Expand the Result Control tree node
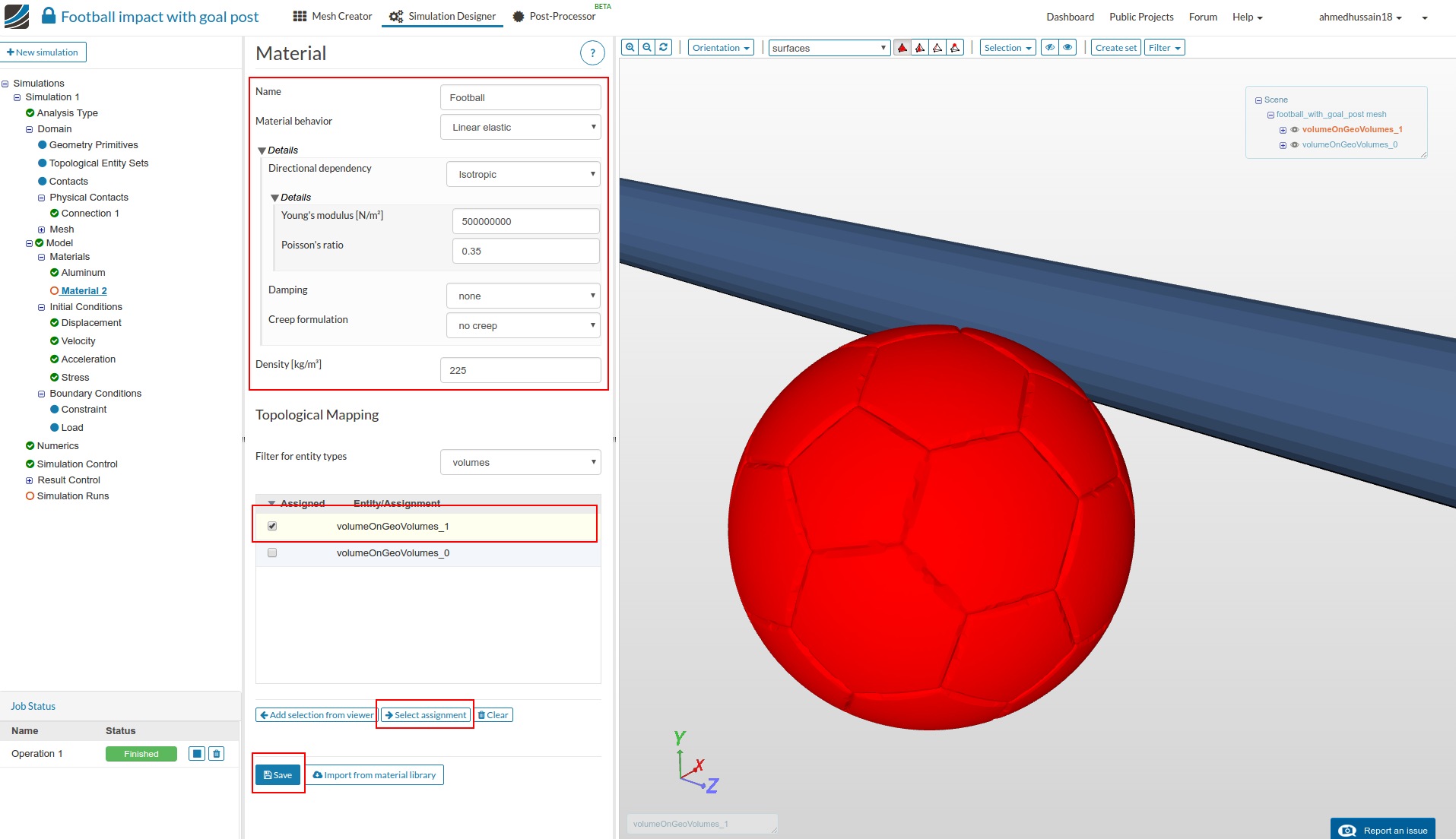The height and width of the screenshot is (839, 1456). pyautogui.click(x=29, y=480)
